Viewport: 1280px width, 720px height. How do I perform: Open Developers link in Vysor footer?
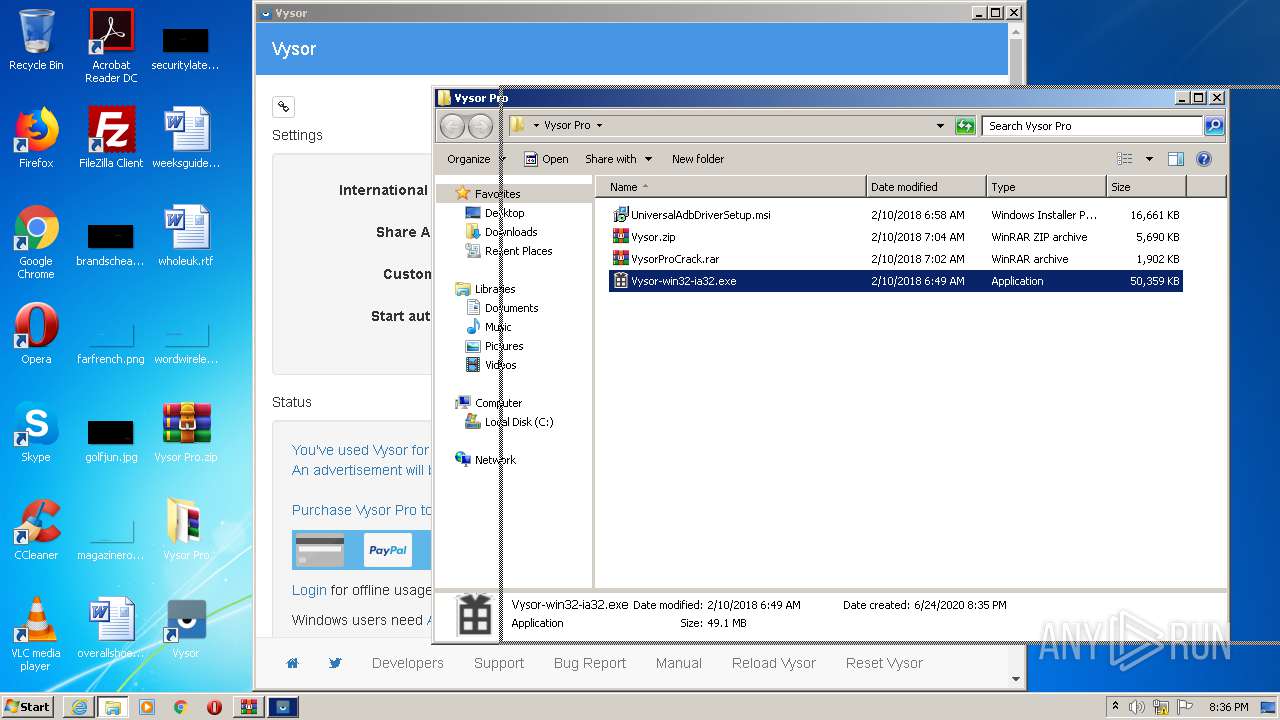pyautogui.click(x=408, y=663)
